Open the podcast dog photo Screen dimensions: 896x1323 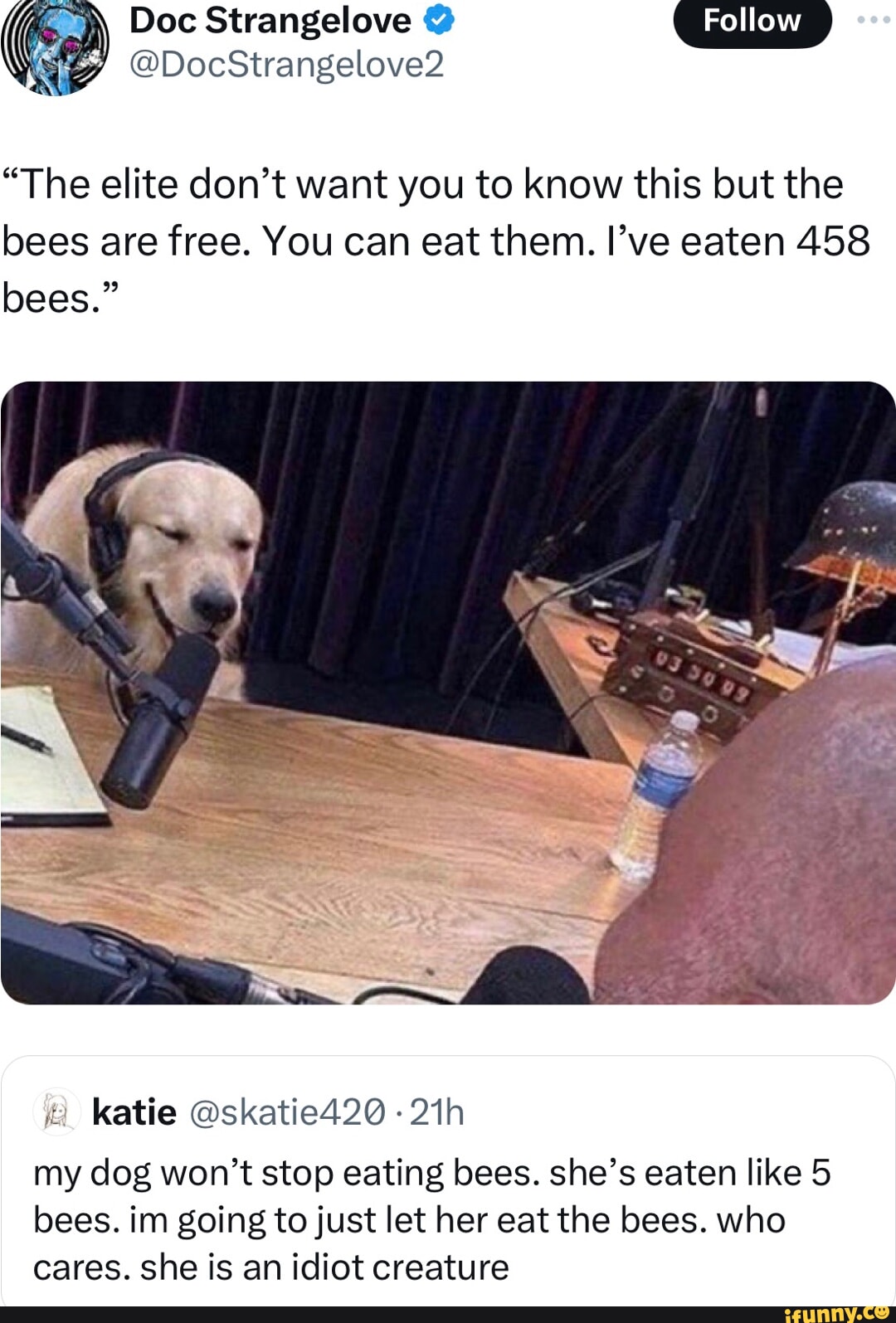point(448,693)
